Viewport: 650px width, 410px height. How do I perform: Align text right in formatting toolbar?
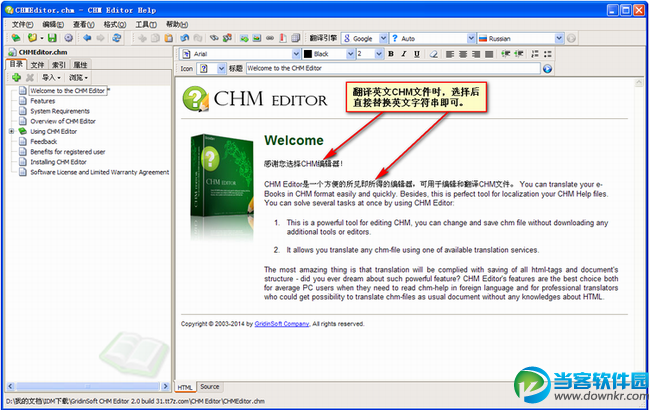click(476, 54)
